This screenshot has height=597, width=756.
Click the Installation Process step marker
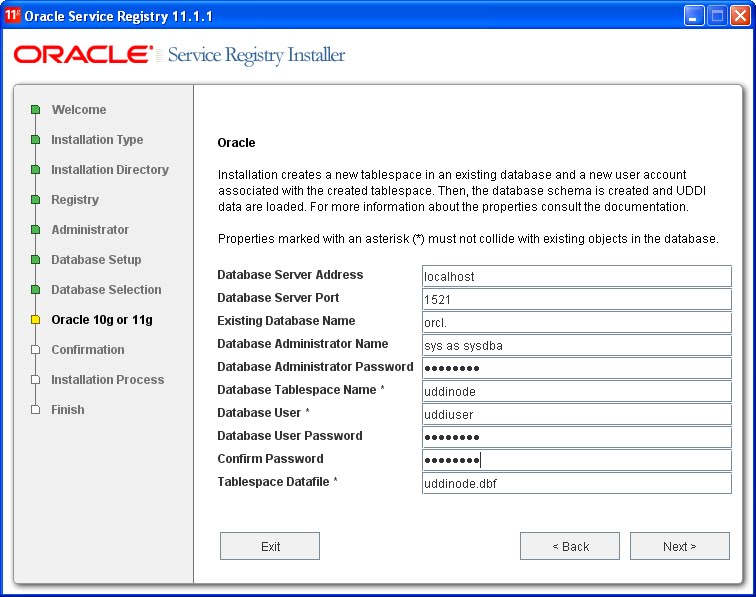pos(35,380)
